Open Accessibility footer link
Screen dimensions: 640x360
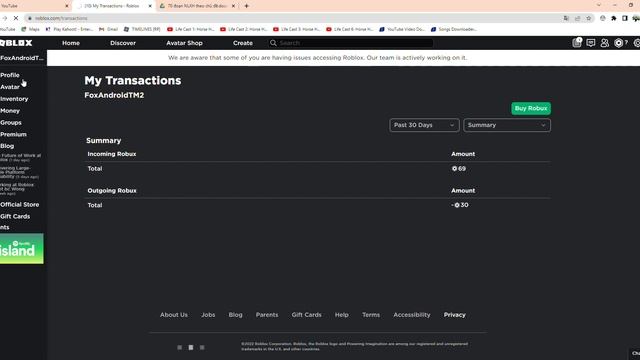[x=412, y=315]
